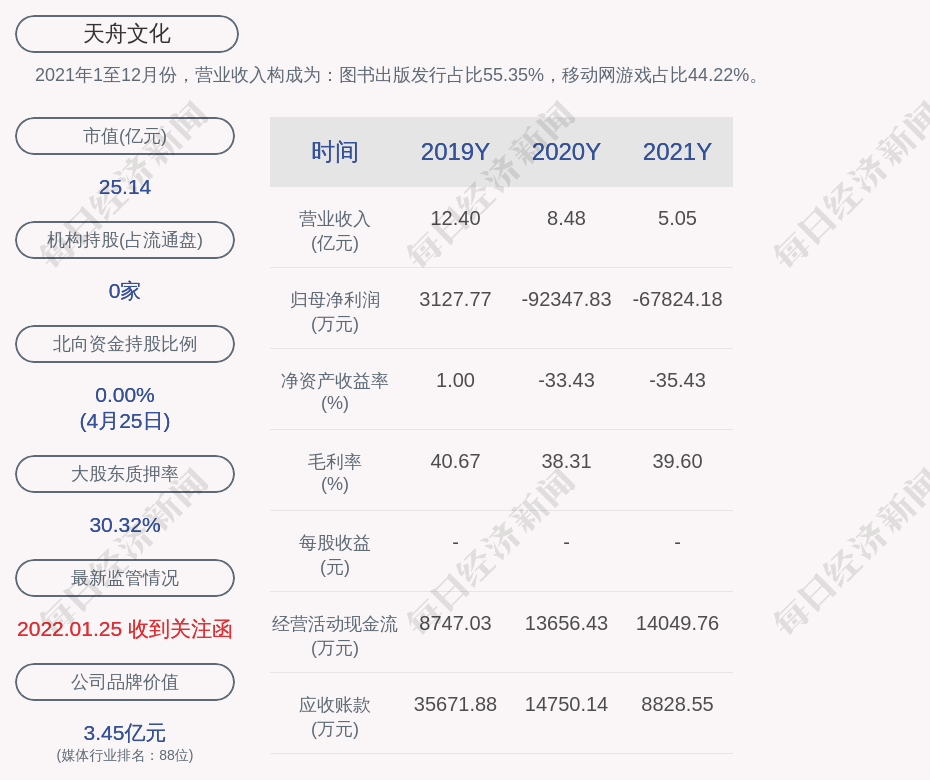Viewport: 930px width, 780px height.
Task: Select receivables value 8828.55
Action: point(677,704)
